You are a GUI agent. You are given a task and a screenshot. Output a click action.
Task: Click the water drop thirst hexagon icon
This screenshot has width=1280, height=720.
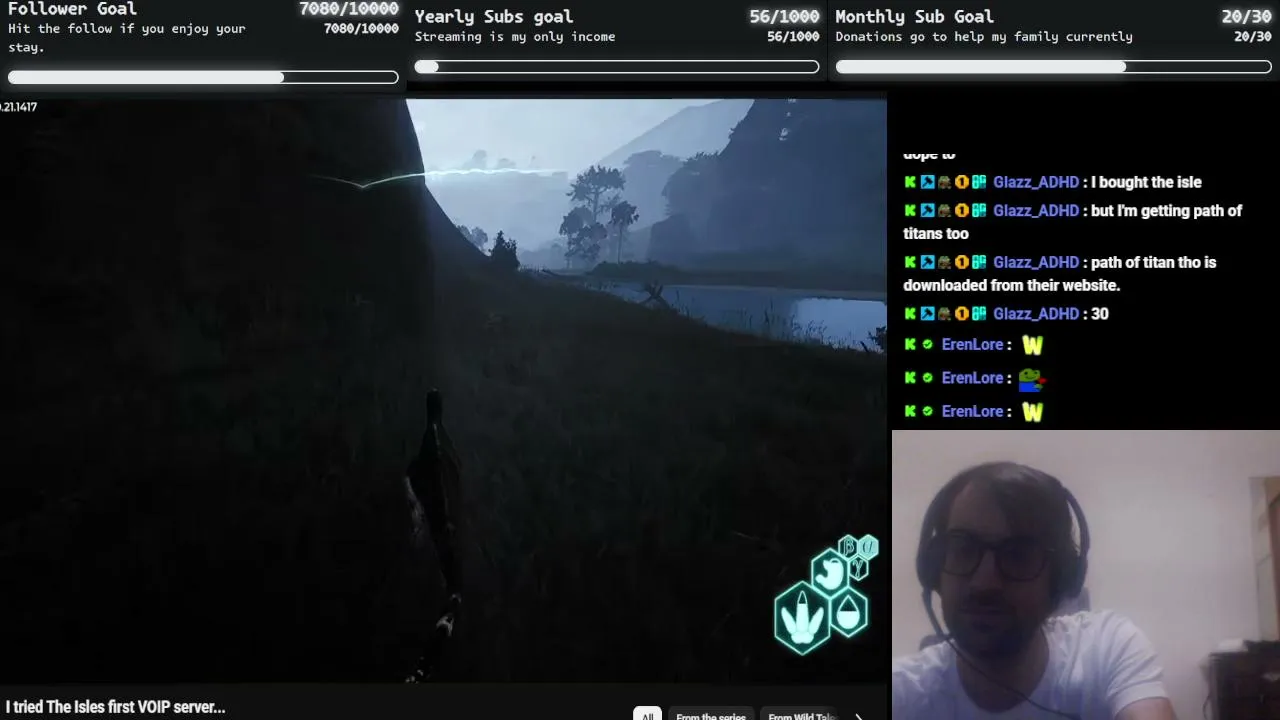(848, 613)
